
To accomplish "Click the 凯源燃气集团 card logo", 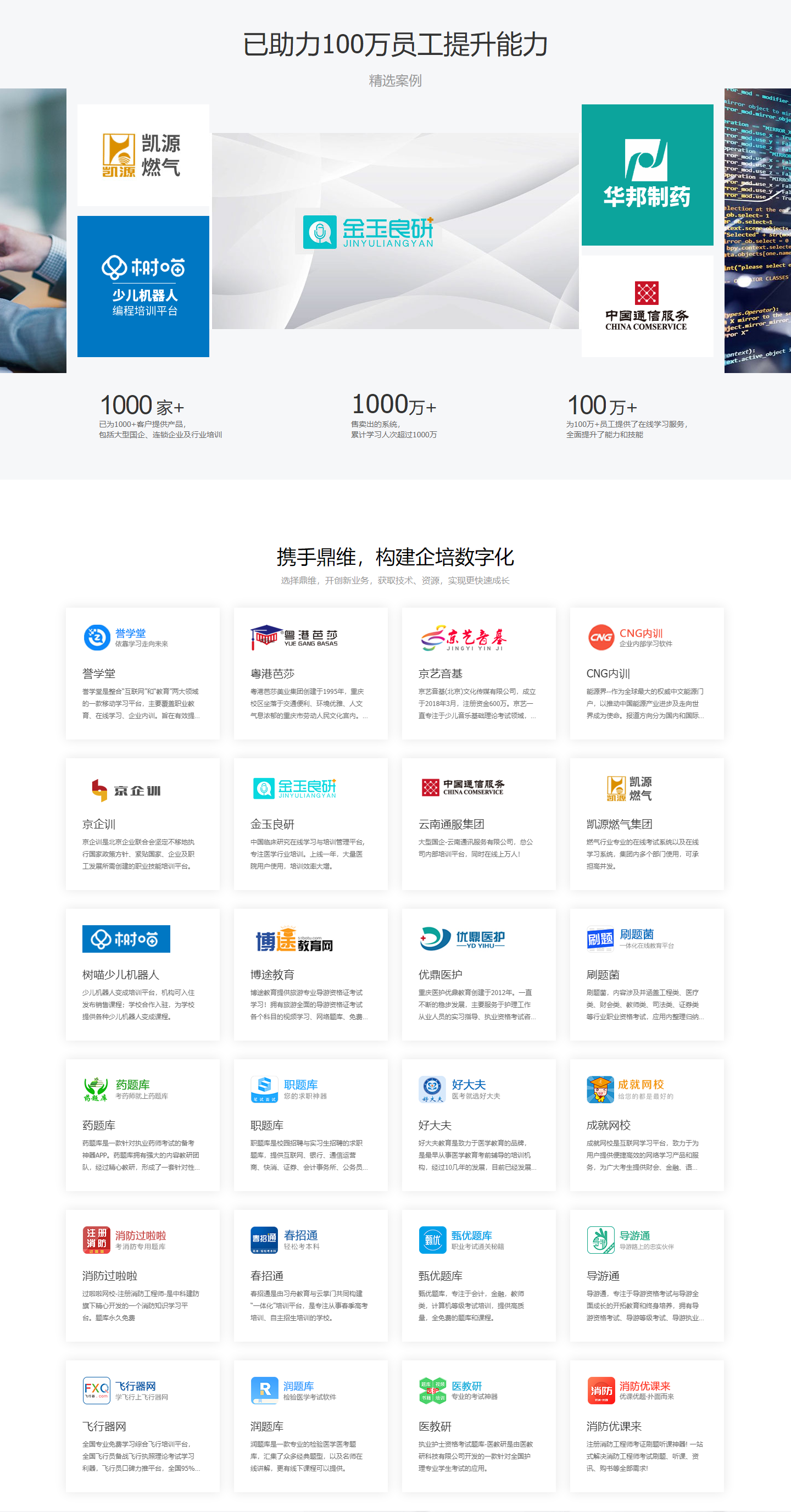I will coord(630,789).
